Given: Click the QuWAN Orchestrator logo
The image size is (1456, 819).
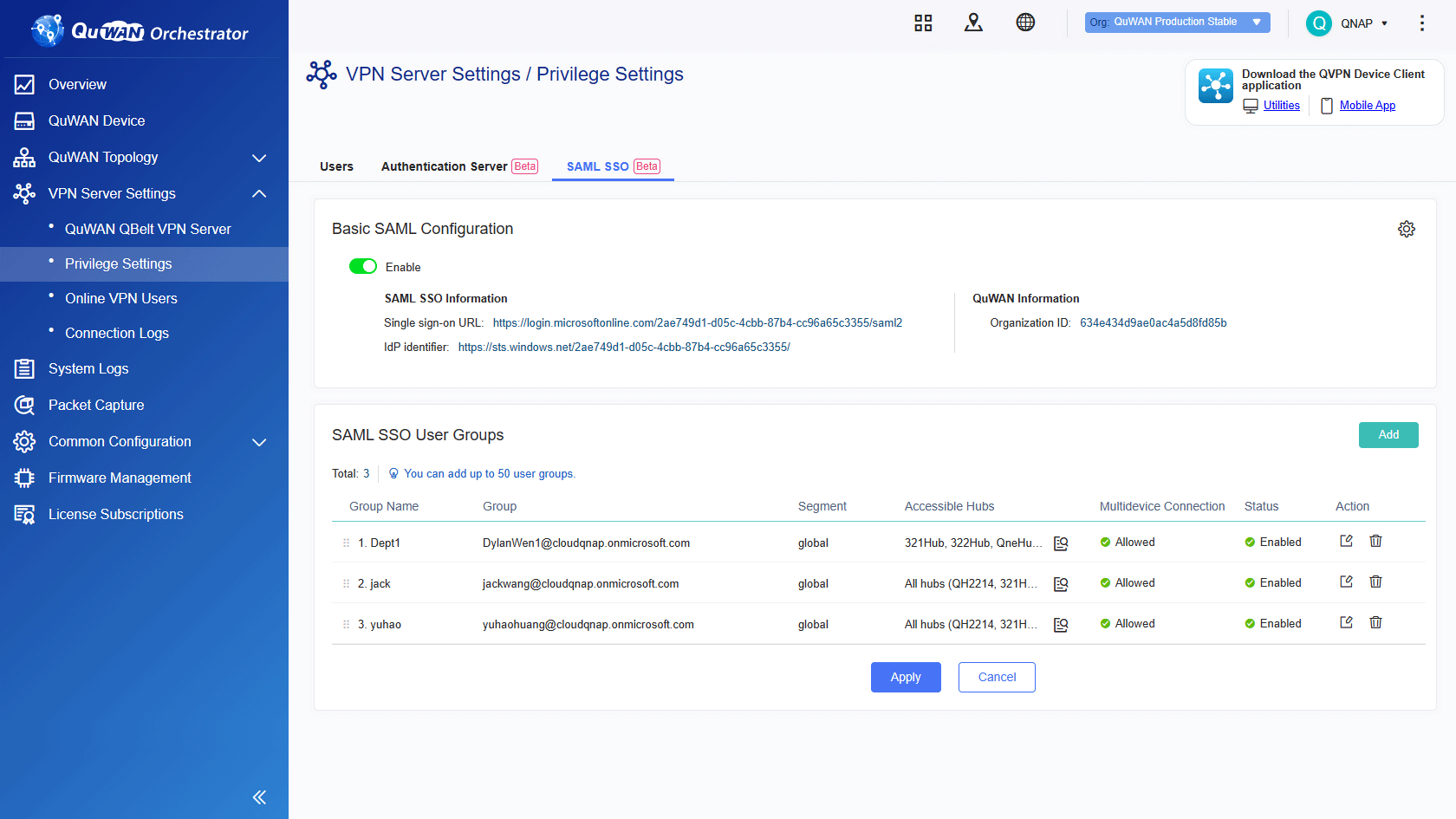Looking at the screenshot, I should tap(140, 31).
